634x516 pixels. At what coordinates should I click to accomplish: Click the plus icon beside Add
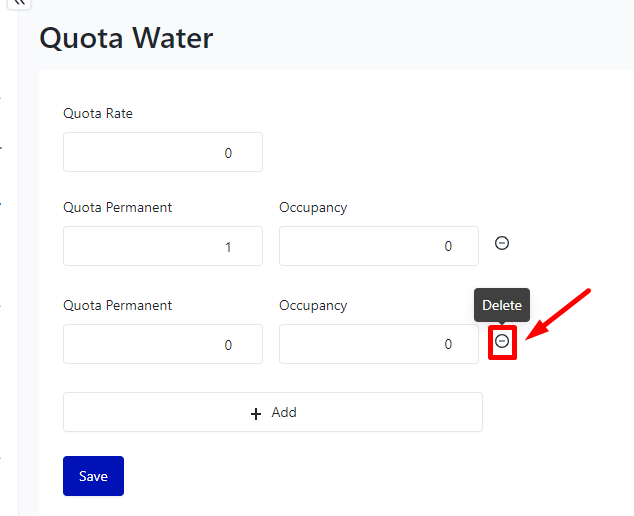256,413
